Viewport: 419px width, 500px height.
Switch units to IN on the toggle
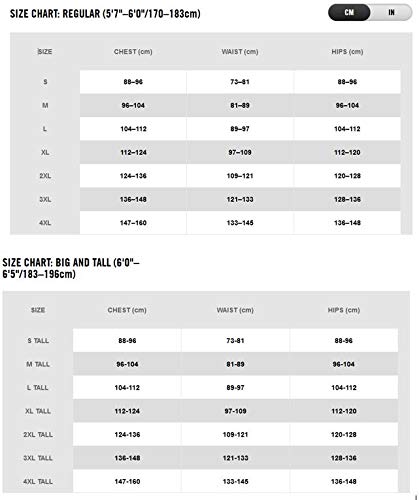(391, 13)
